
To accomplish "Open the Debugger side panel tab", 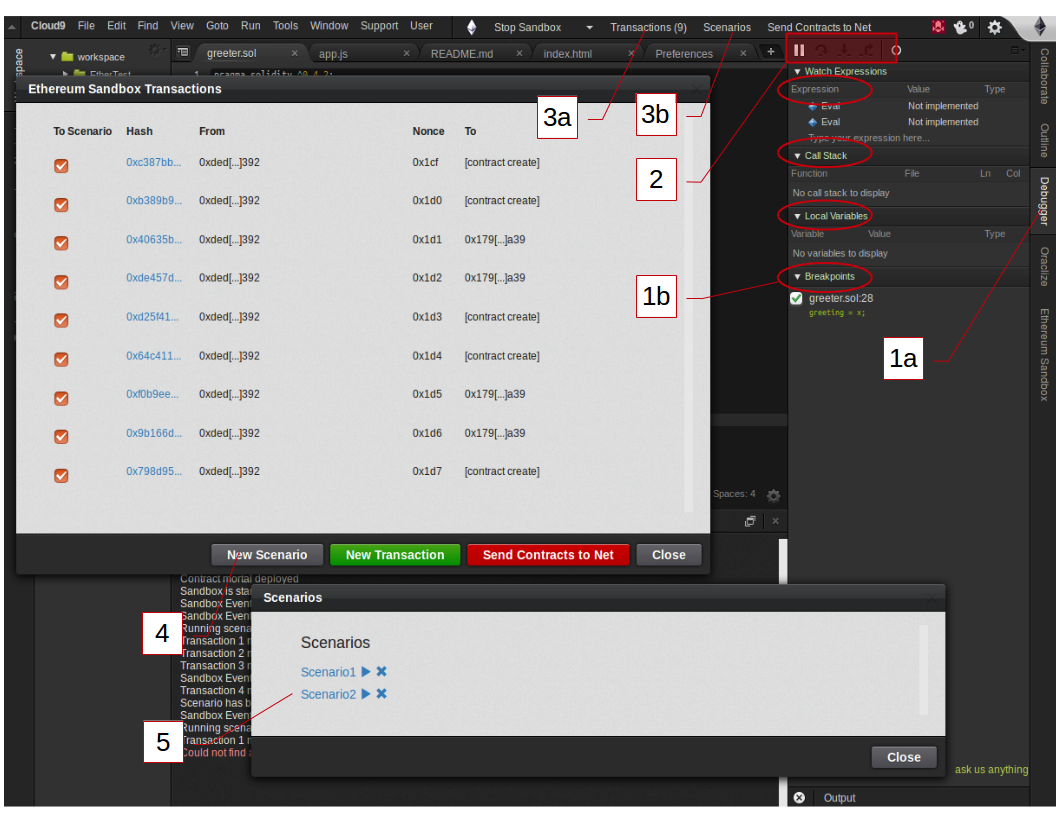I will [x=1043, y=201].
